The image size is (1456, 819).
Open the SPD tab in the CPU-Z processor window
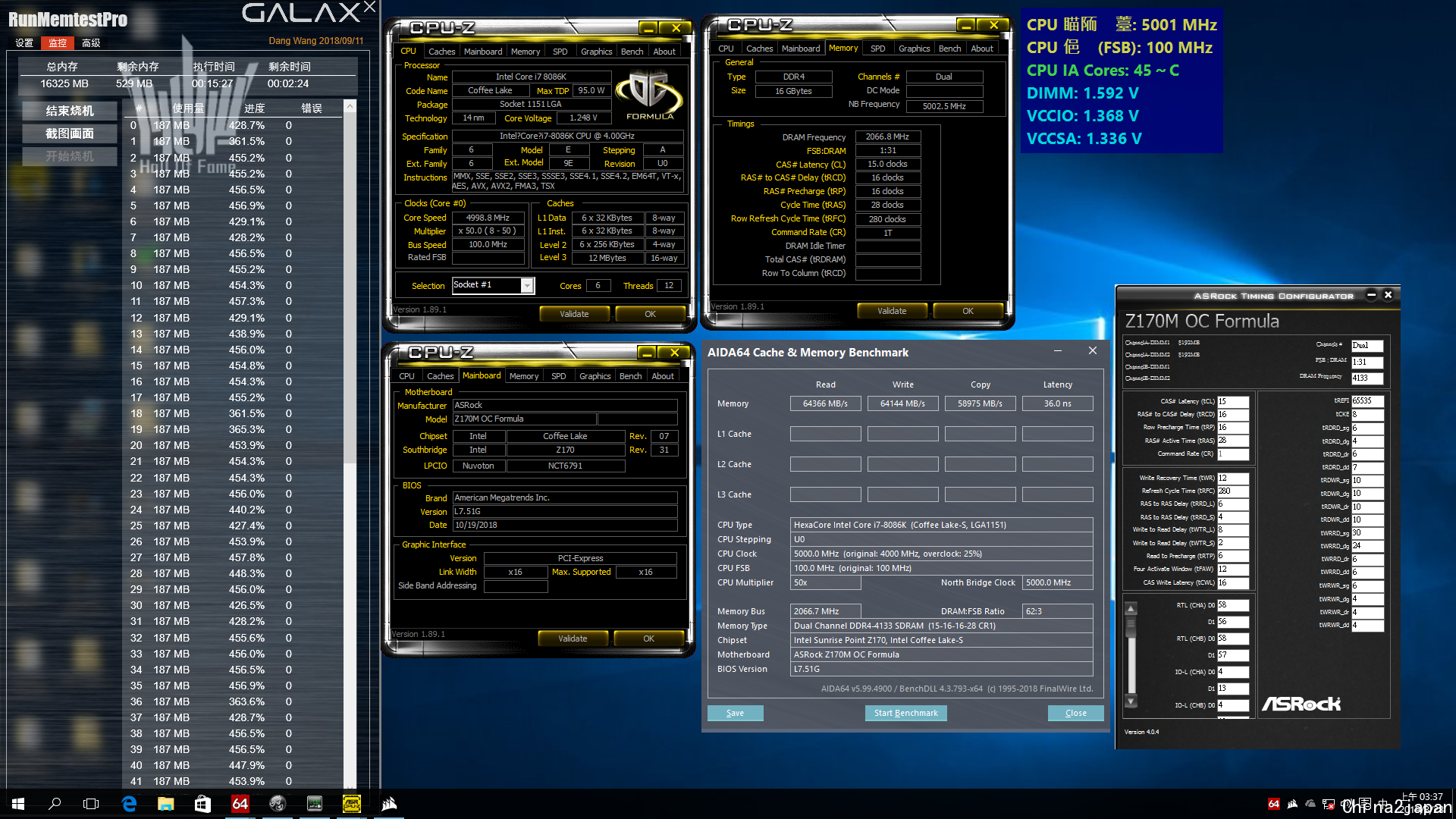[x=560, y=52]
